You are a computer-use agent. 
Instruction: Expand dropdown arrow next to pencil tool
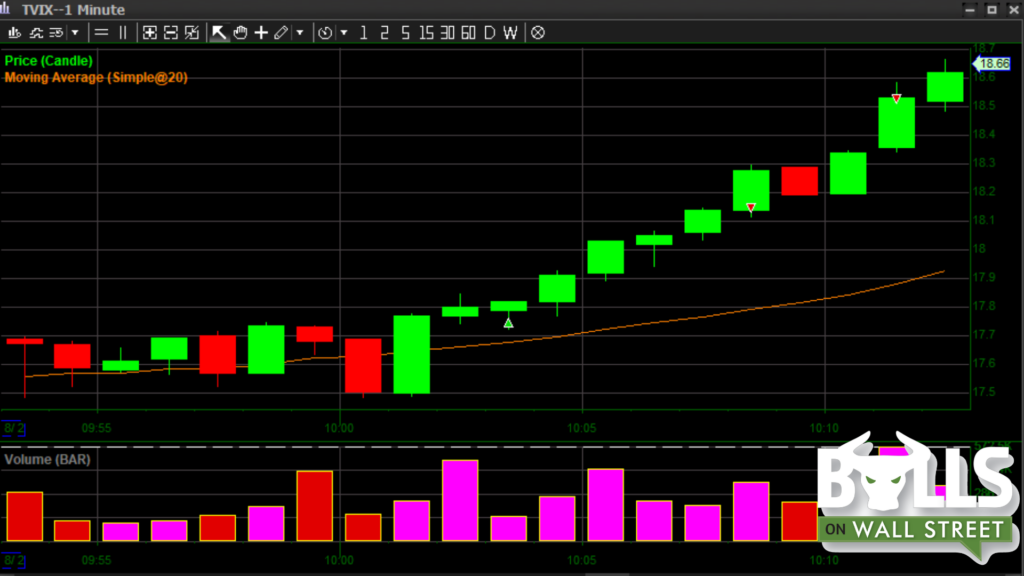click(x=300, y=33)
